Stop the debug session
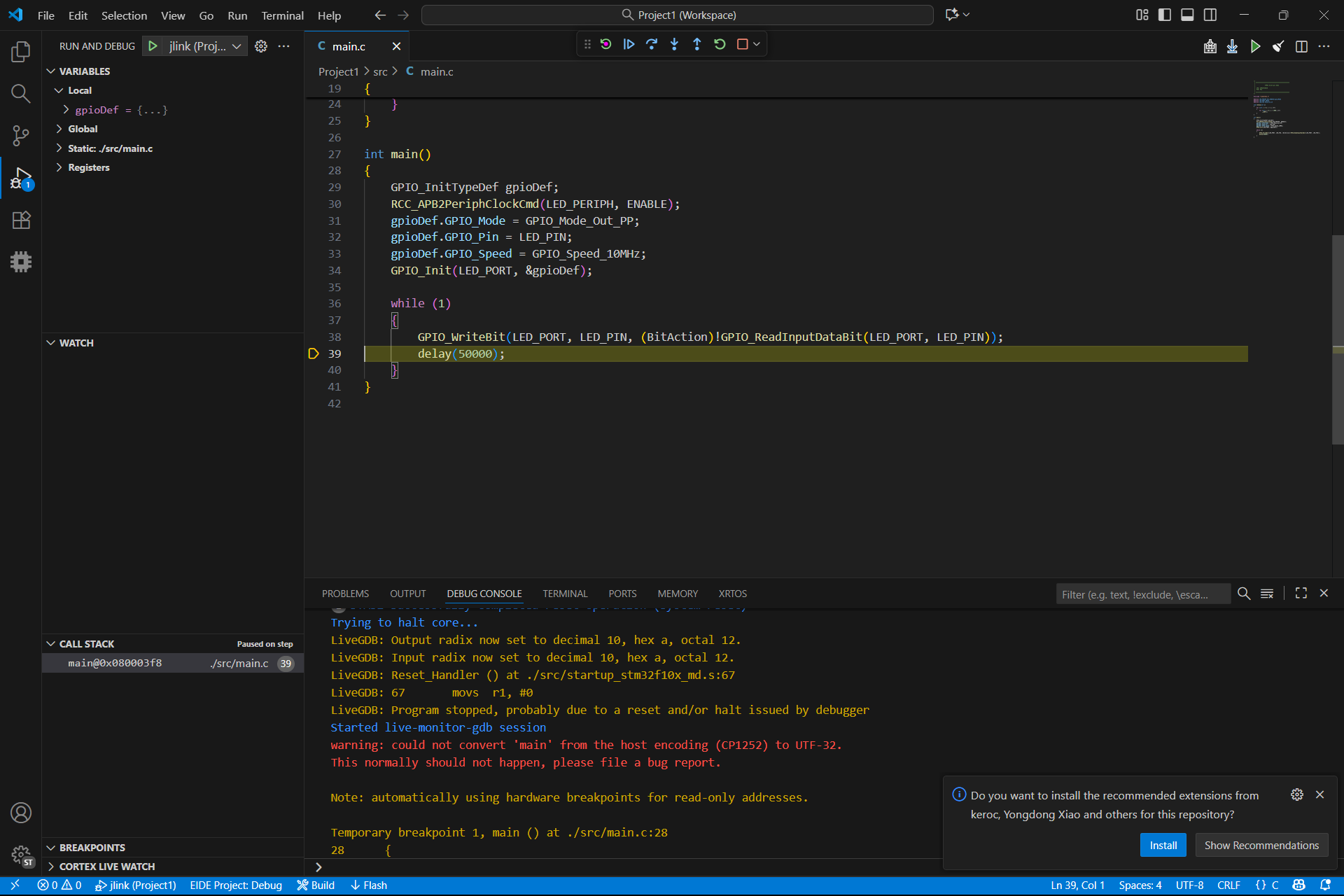 [x=743, y=44]
